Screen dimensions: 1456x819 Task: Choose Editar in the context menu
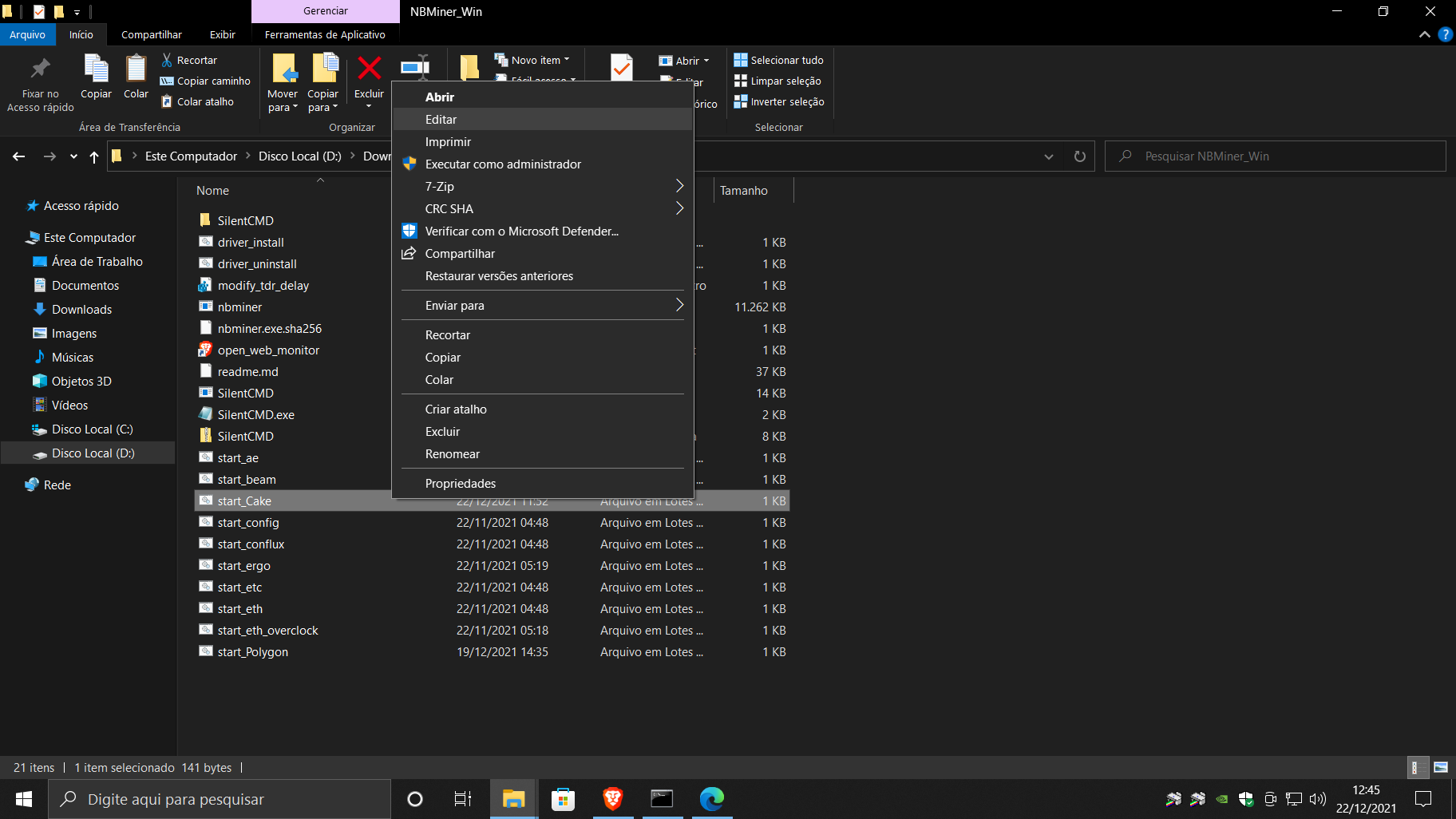coord(543,119)
